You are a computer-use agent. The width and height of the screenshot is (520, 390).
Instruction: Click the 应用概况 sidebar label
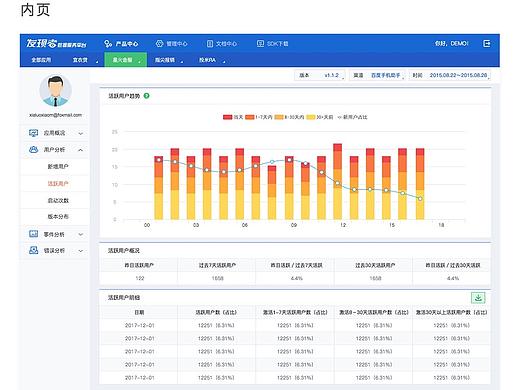[54, 133]
